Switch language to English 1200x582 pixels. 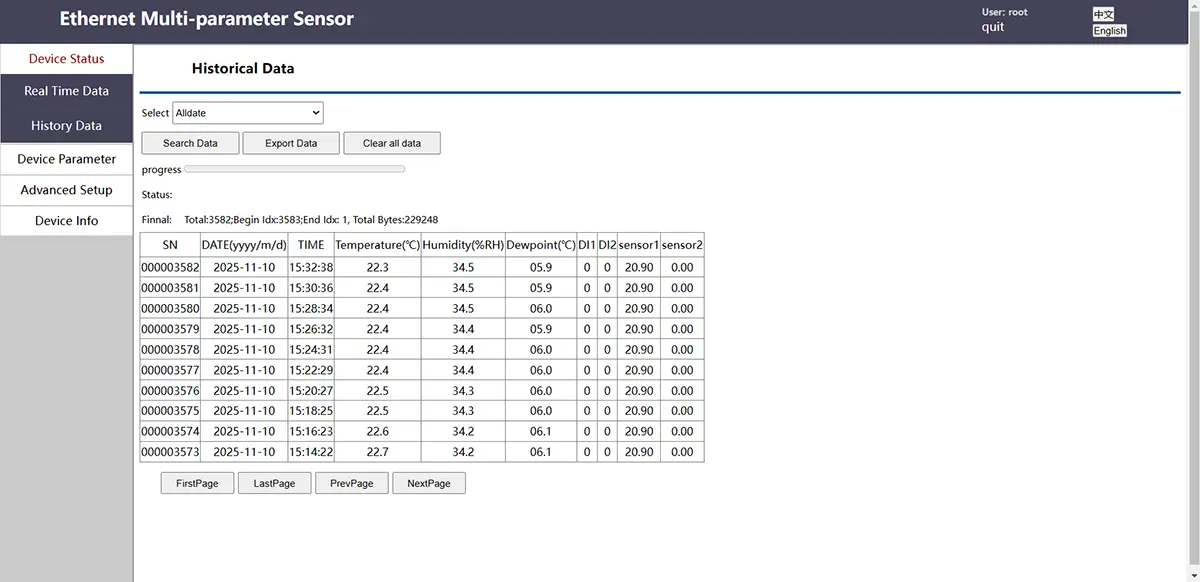coord(1109,31)
